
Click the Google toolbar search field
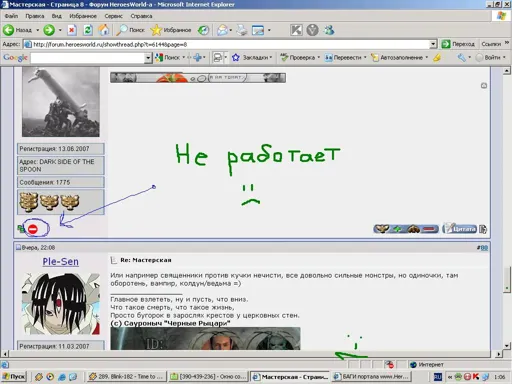pos(88,58)
